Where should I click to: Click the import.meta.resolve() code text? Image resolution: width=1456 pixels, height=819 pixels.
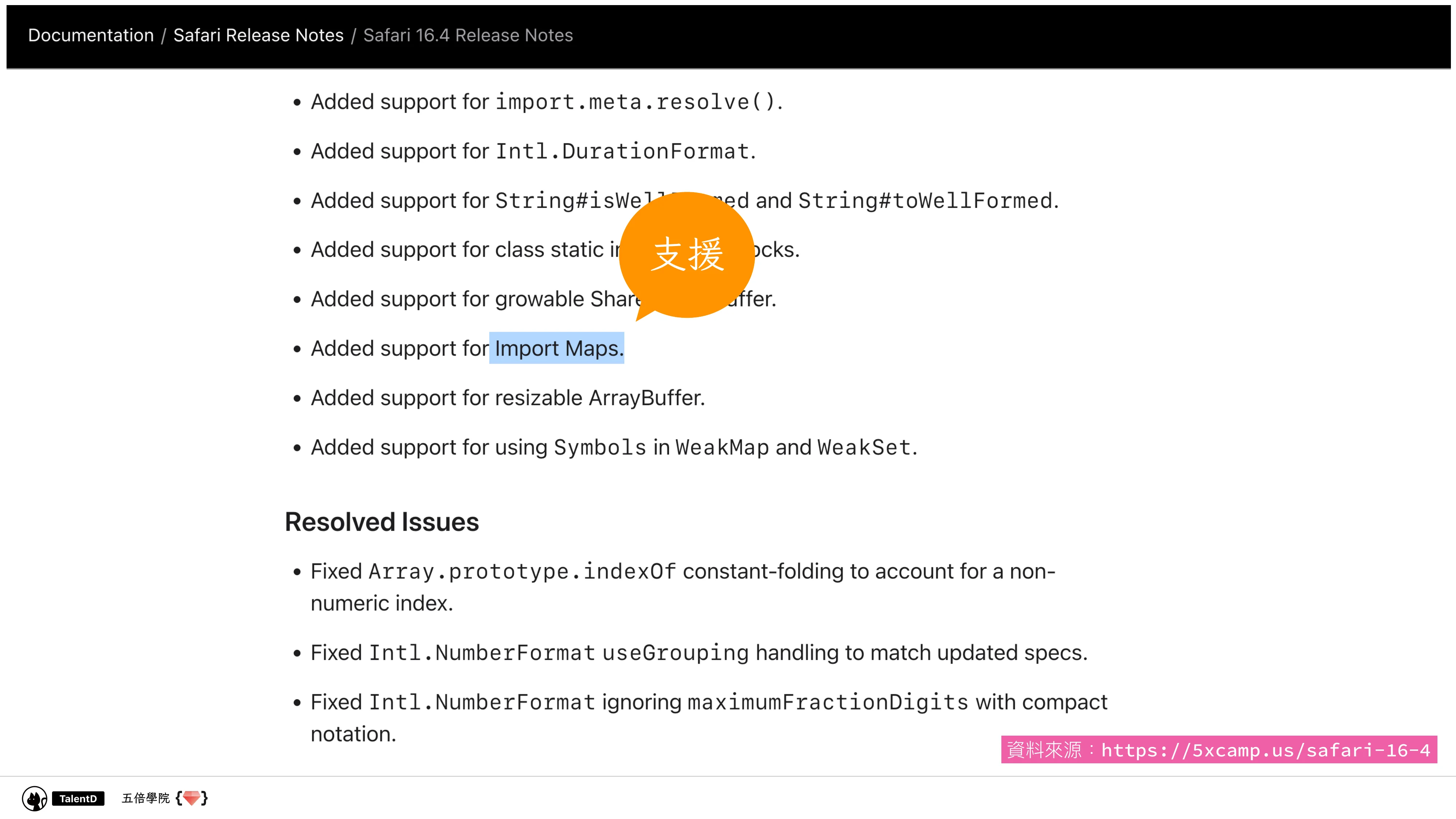tap(636, 102)
